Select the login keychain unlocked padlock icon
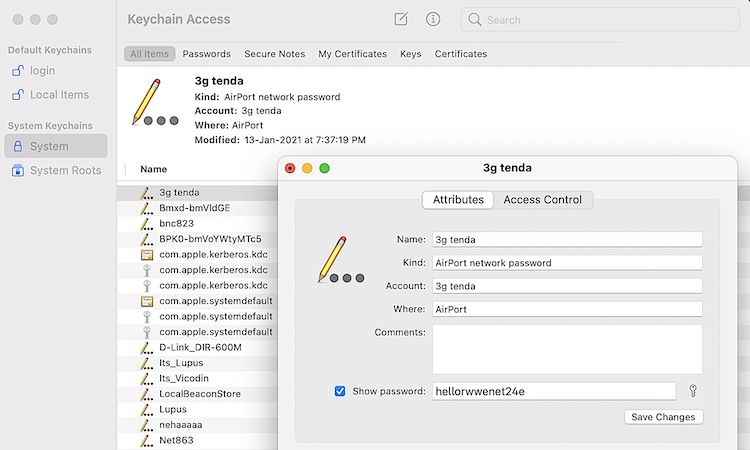Image resolution: width=750 pixels, height=450 pixels. (18, 71)
